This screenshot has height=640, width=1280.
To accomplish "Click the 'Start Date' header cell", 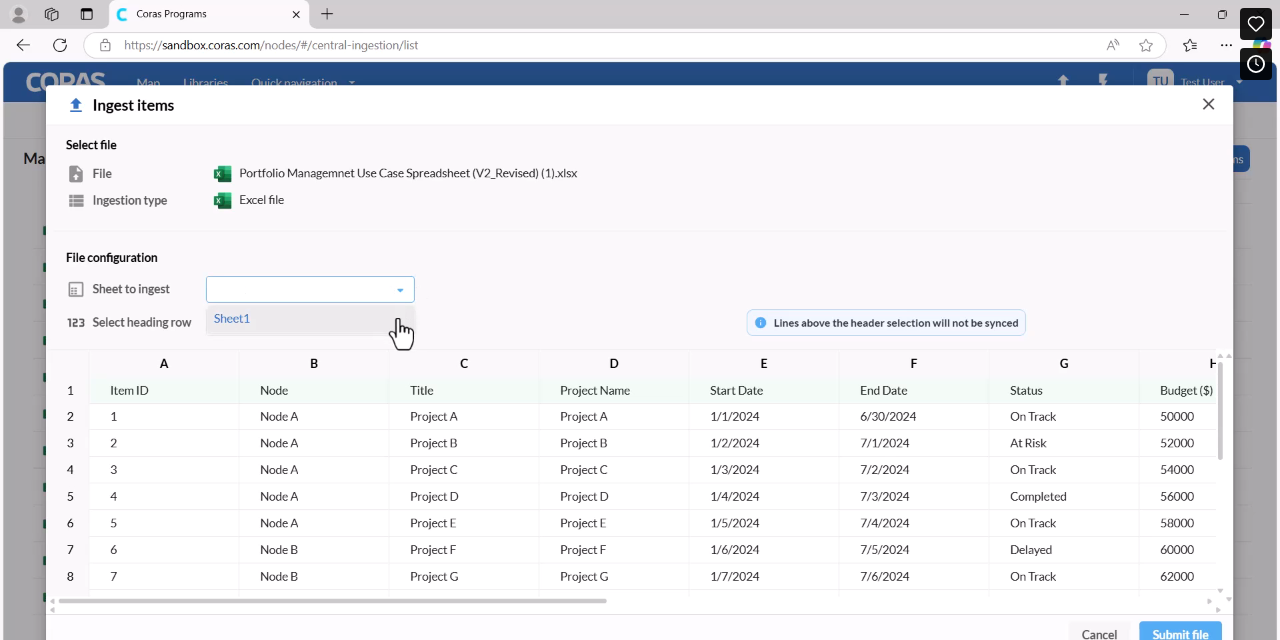I will [764, 391].
